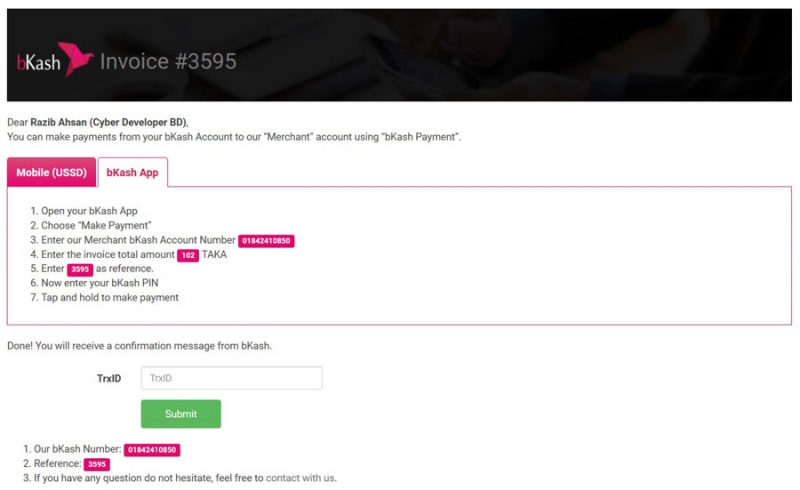Click the 3595 reference badge in step 5
The image size is (800, 490).
(x=80, y=269)
